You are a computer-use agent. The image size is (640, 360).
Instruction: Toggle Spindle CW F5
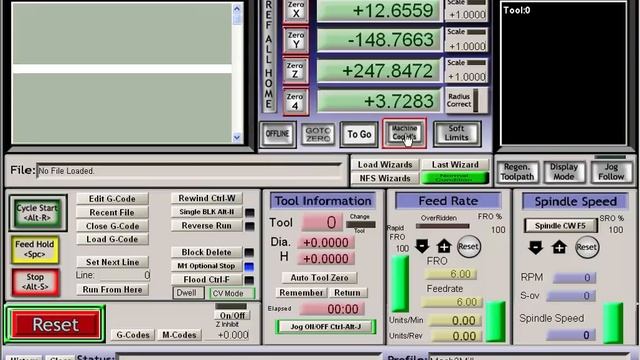[560, 225]
